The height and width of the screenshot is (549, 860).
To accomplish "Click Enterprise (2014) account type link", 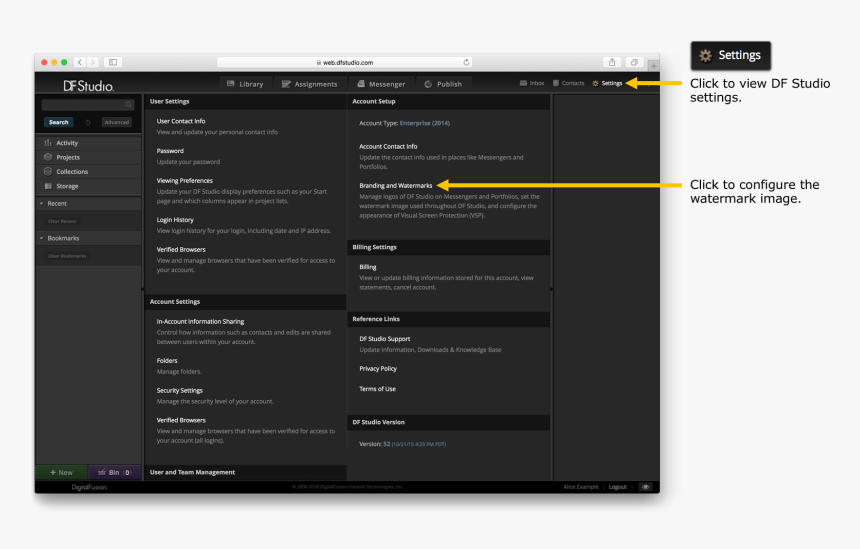I will point(425,123).
